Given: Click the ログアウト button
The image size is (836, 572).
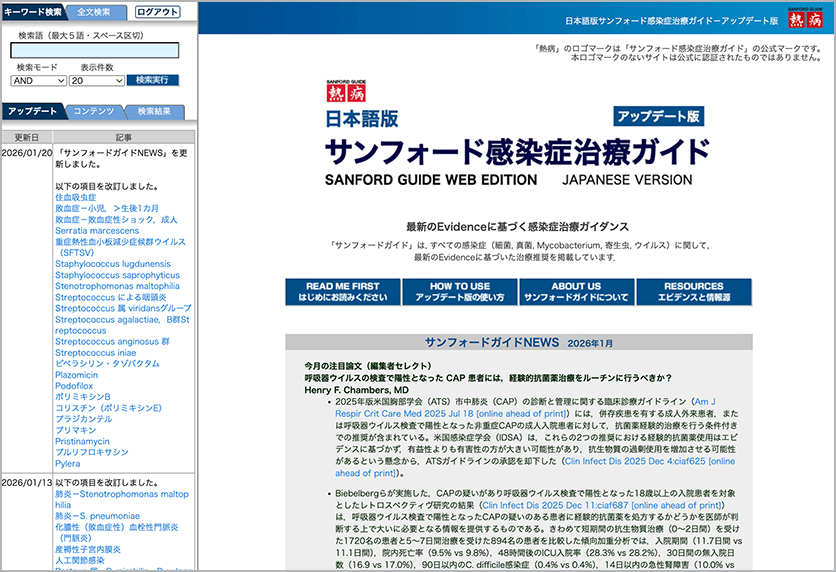Looking at the screenshot, I should [x=157, y=12].
